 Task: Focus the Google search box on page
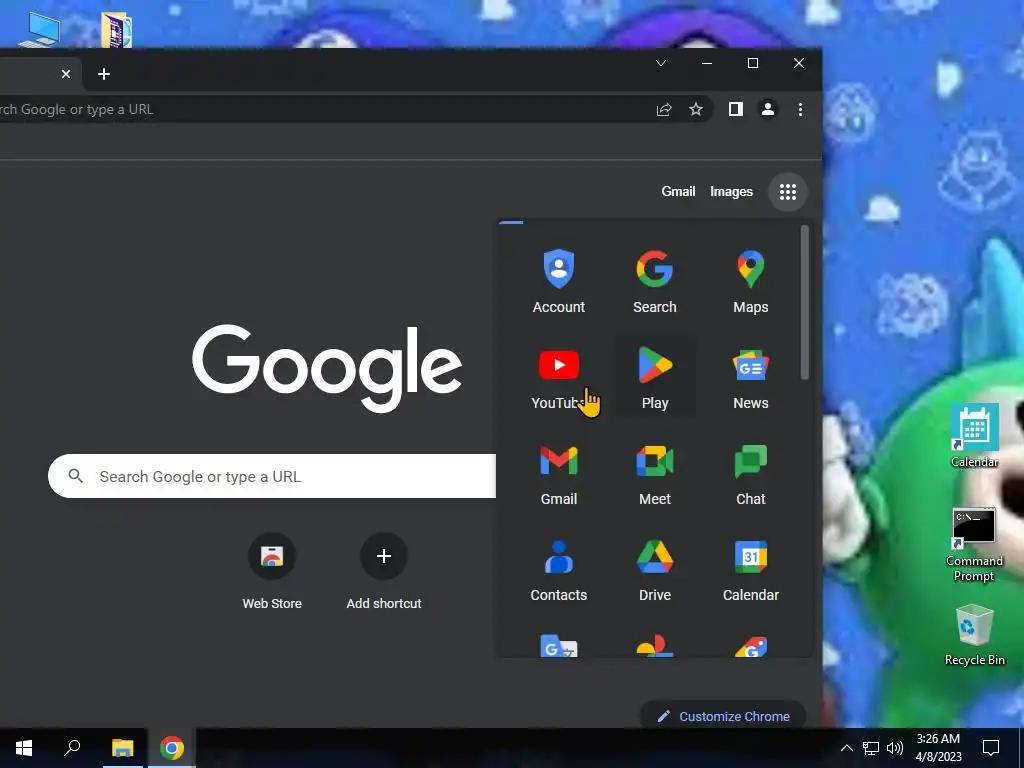[272, 476]
